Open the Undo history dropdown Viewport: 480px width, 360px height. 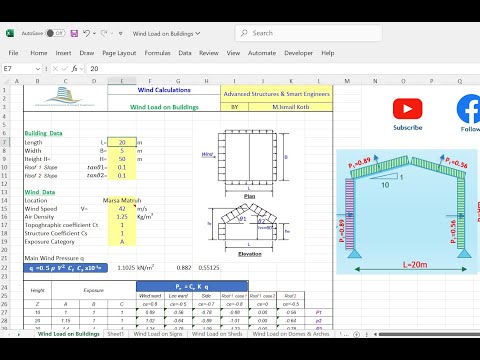95,33
